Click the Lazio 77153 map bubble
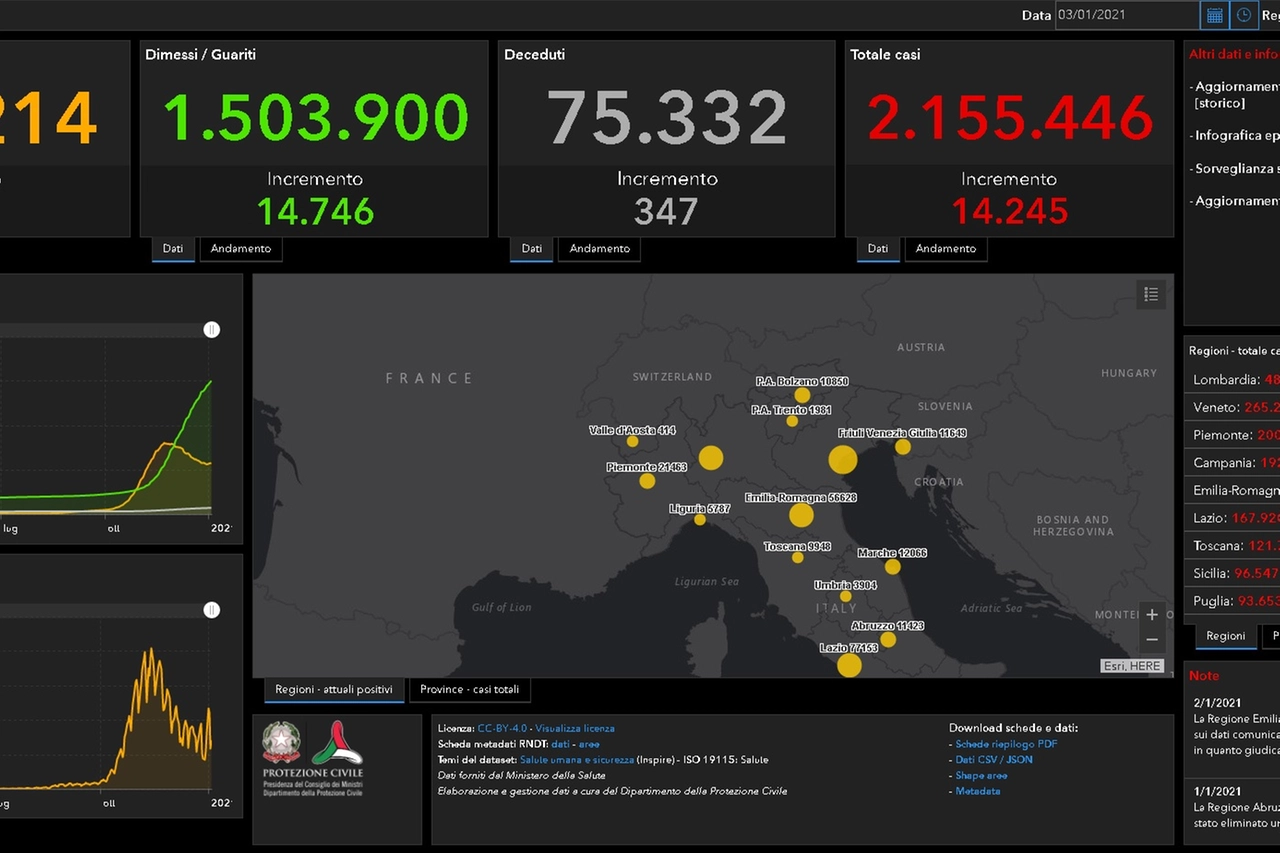 point(849,665)
